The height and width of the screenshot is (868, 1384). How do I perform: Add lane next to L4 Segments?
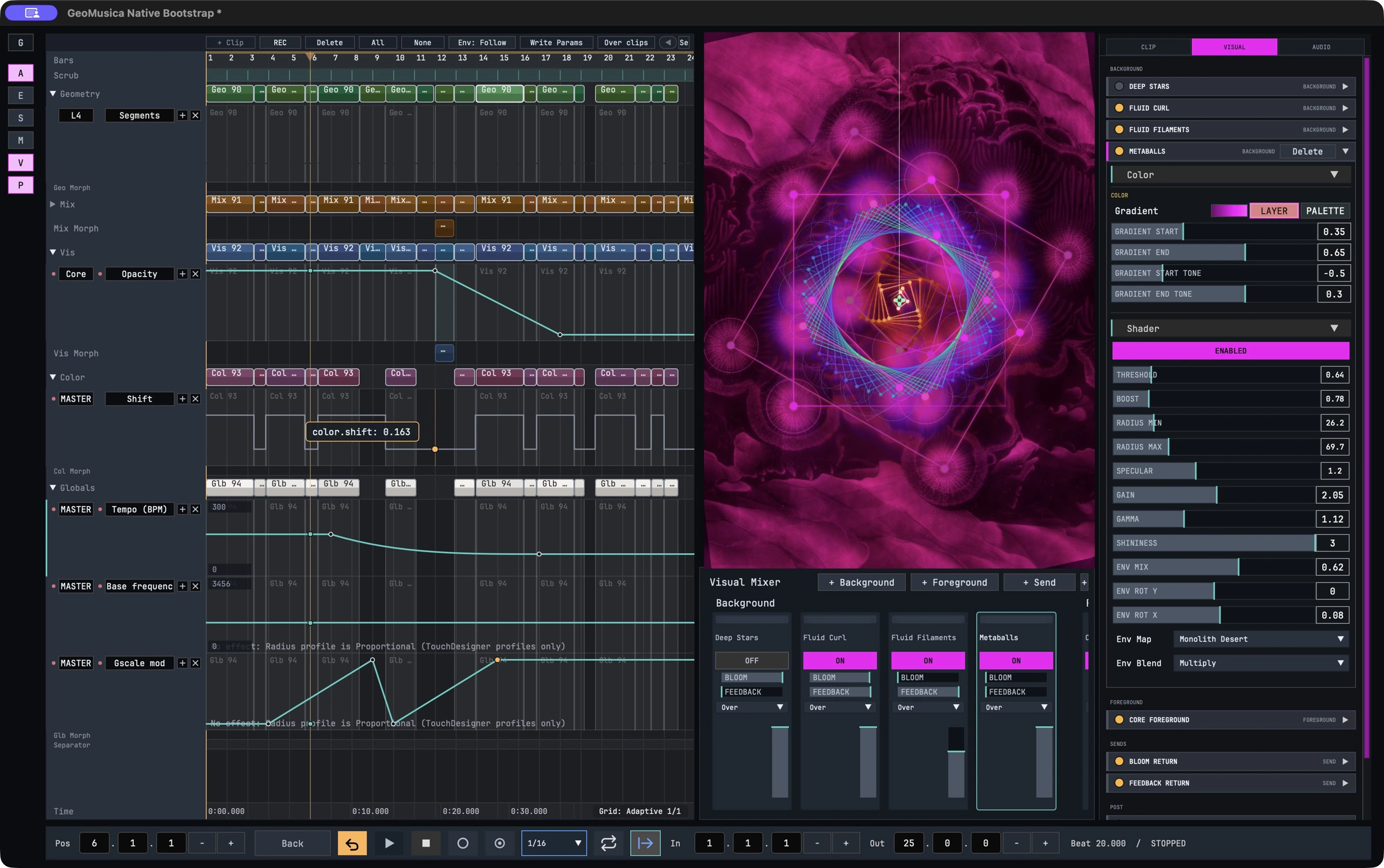click(182, 115)
